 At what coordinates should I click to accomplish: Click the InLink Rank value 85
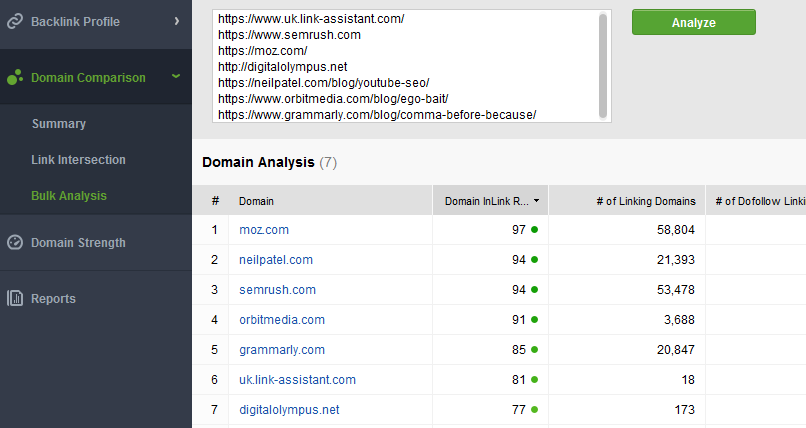519,350
